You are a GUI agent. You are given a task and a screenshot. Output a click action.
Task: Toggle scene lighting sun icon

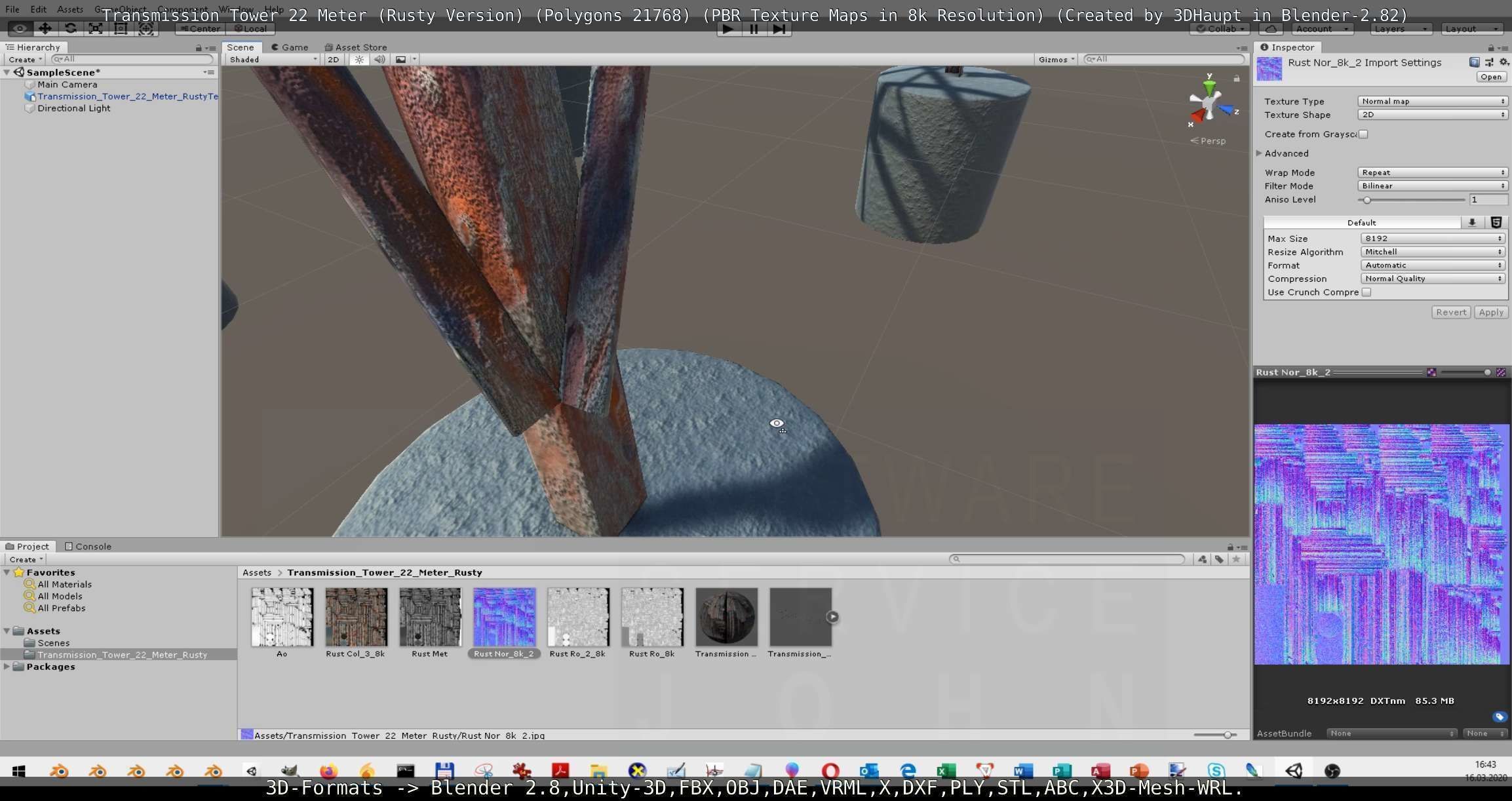[359, 59]
